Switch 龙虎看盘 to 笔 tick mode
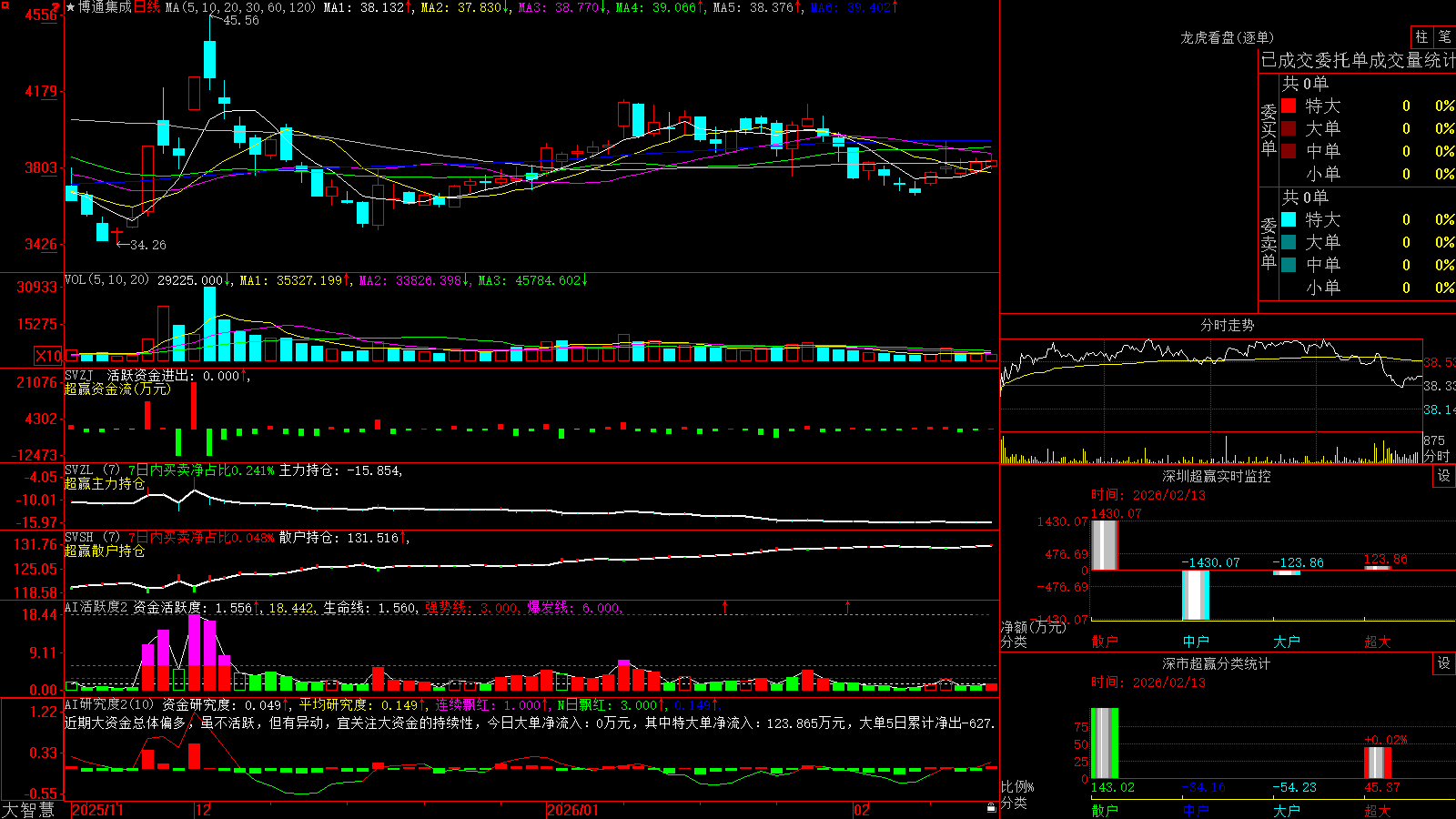This screenshot has height=819, width=1456. click(1444, 37)
